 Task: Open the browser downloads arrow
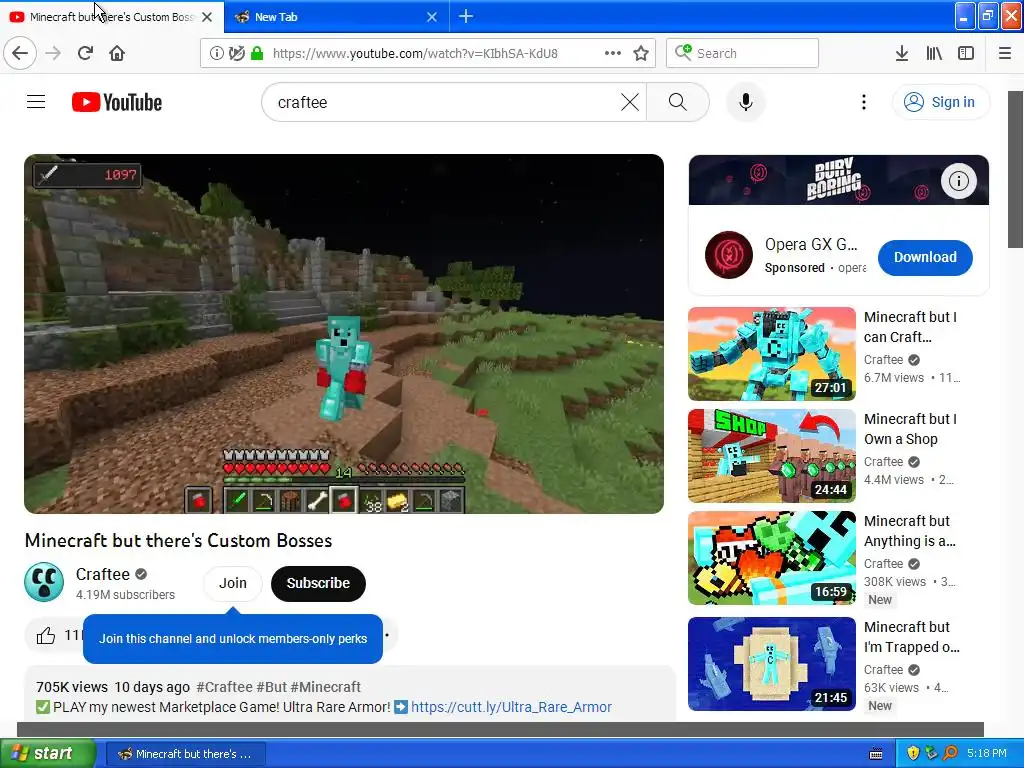point(901,54)
